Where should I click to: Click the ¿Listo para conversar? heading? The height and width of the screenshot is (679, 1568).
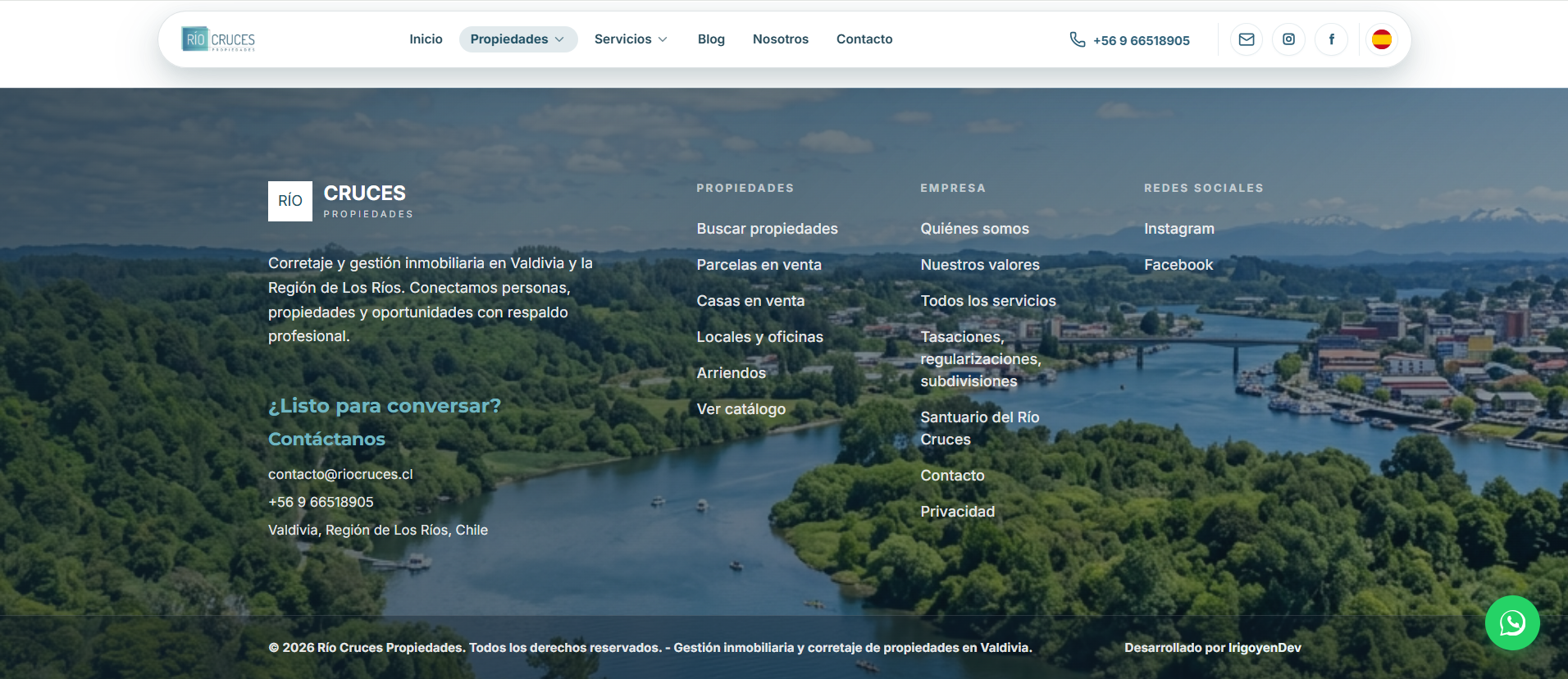[384, 406]
